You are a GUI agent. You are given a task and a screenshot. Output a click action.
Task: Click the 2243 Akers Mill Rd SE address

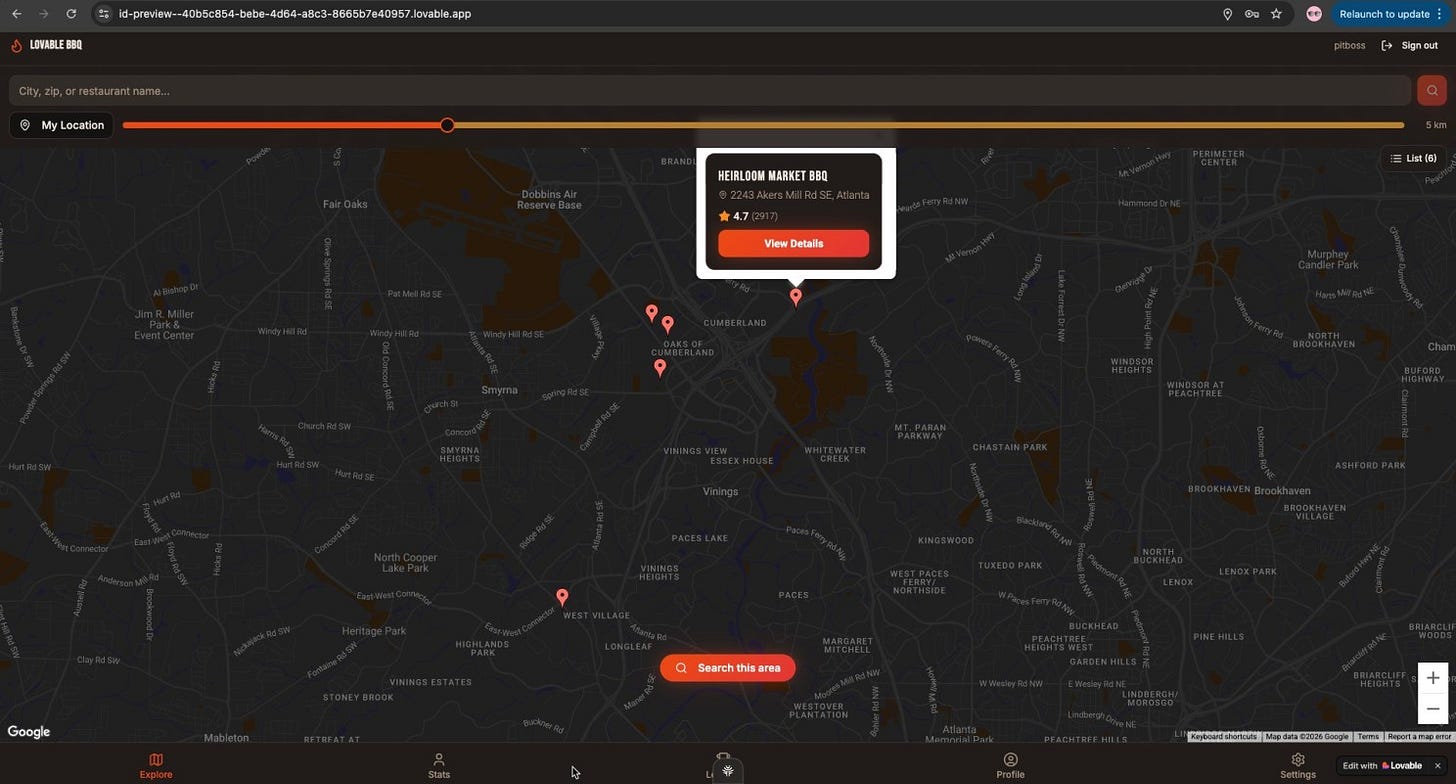(799, 195)
